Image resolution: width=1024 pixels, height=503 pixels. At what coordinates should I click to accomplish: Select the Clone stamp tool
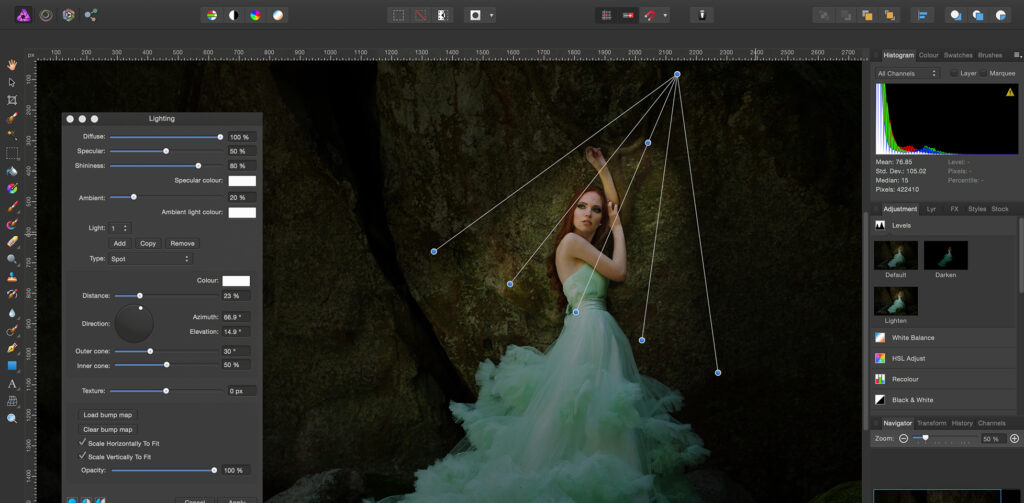coord(12,277)
